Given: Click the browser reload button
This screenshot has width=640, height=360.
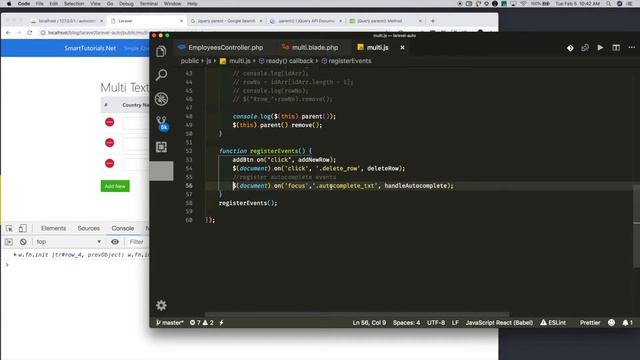Looking at the screenshot, I should (29, 33).
